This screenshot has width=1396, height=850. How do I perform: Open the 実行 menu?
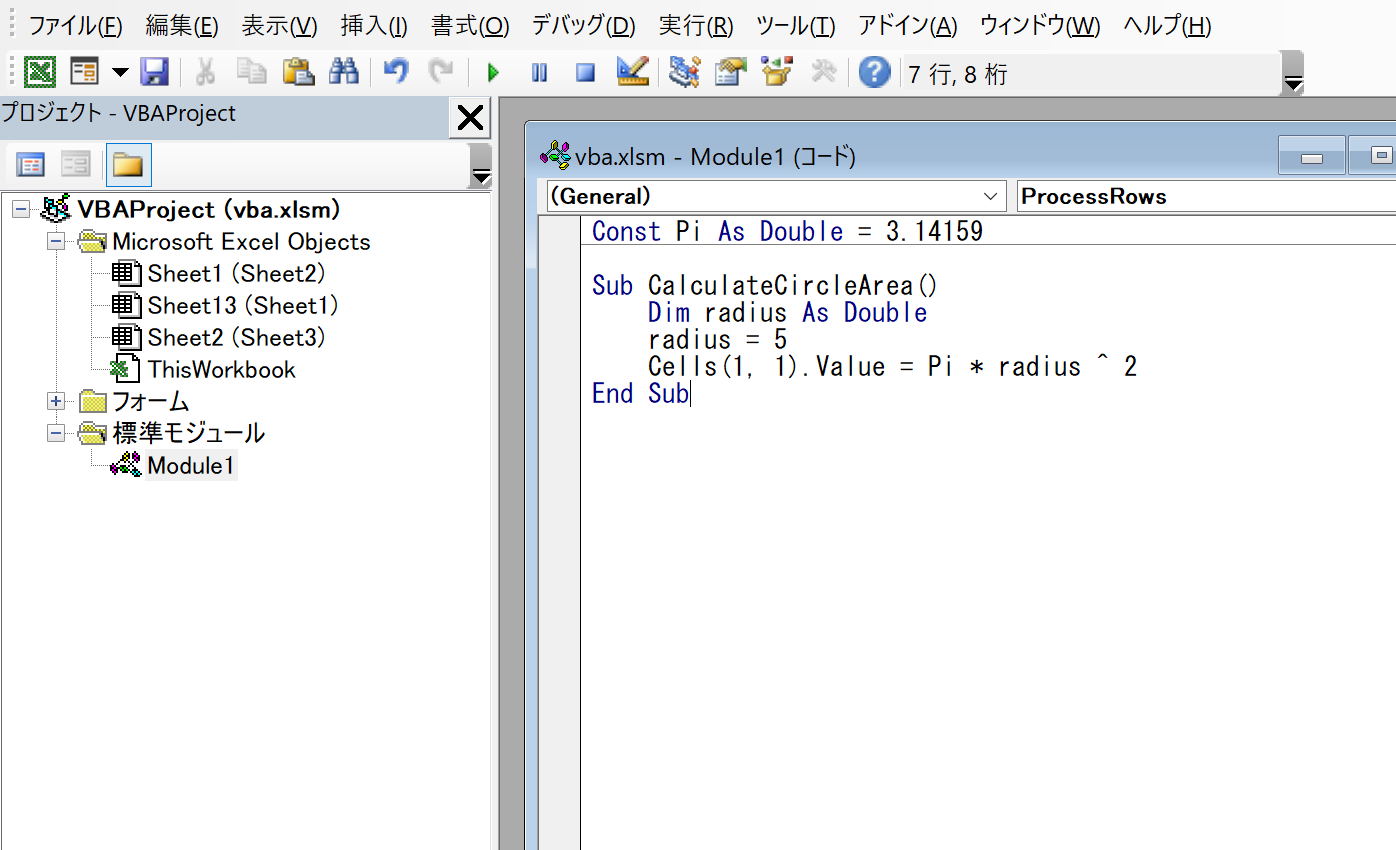click(694, 26)
